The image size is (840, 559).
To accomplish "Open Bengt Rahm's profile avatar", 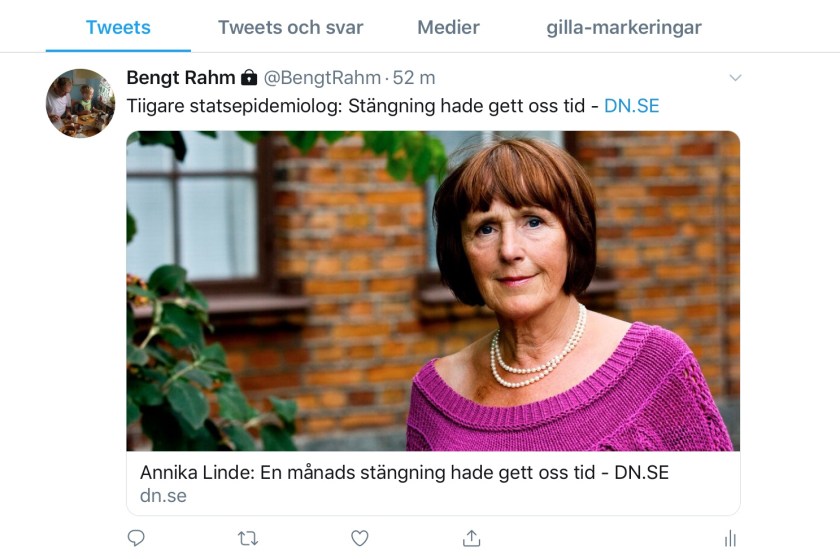I will tap(80, 103).
